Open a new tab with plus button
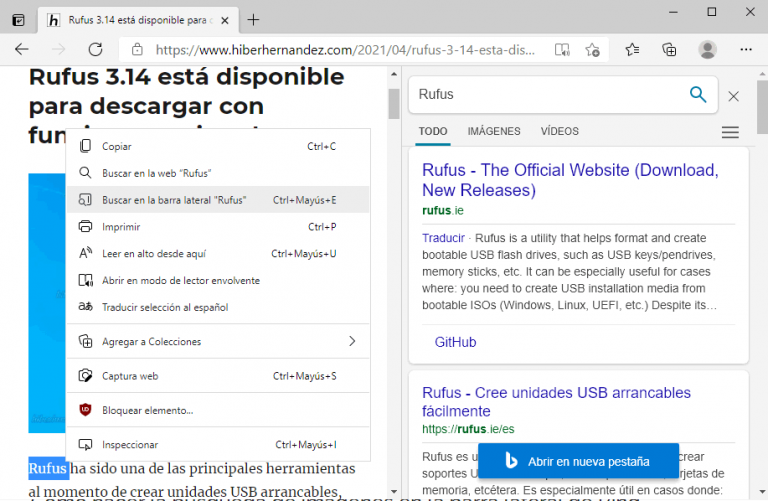 click(x=254, y=19)
